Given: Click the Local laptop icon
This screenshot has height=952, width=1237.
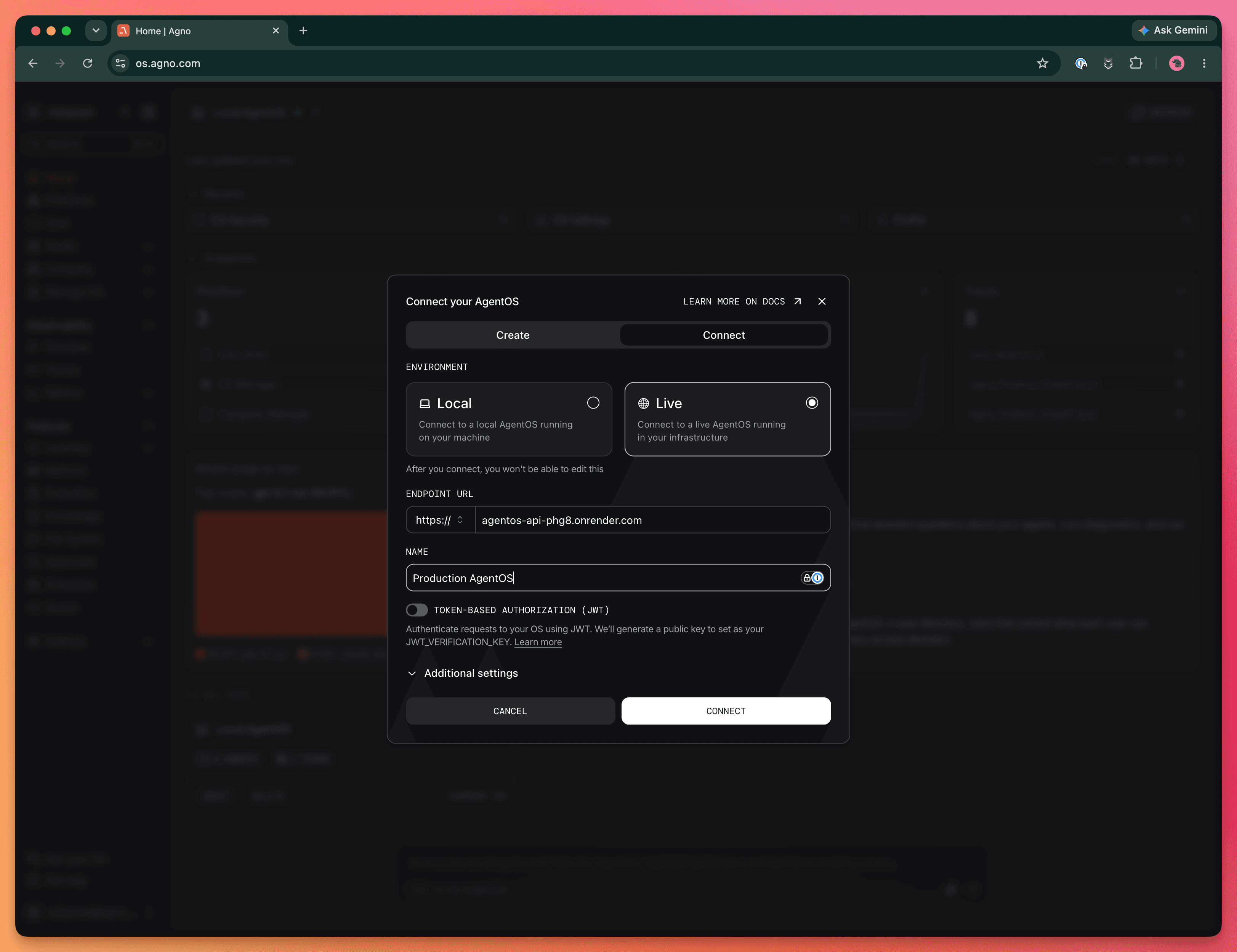Looking at the screenshot, I should pos(425,403).
